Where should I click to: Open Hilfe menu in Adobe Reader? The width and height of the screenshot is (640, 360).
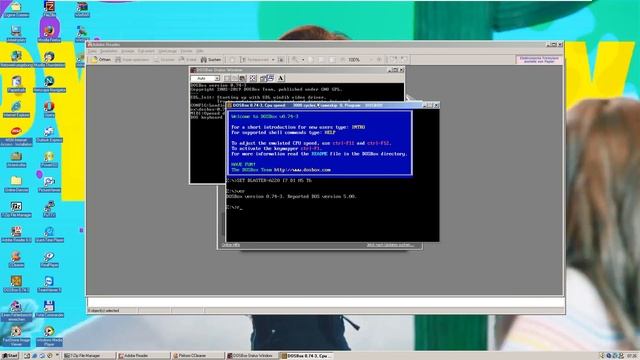click(x=200, y=51)
